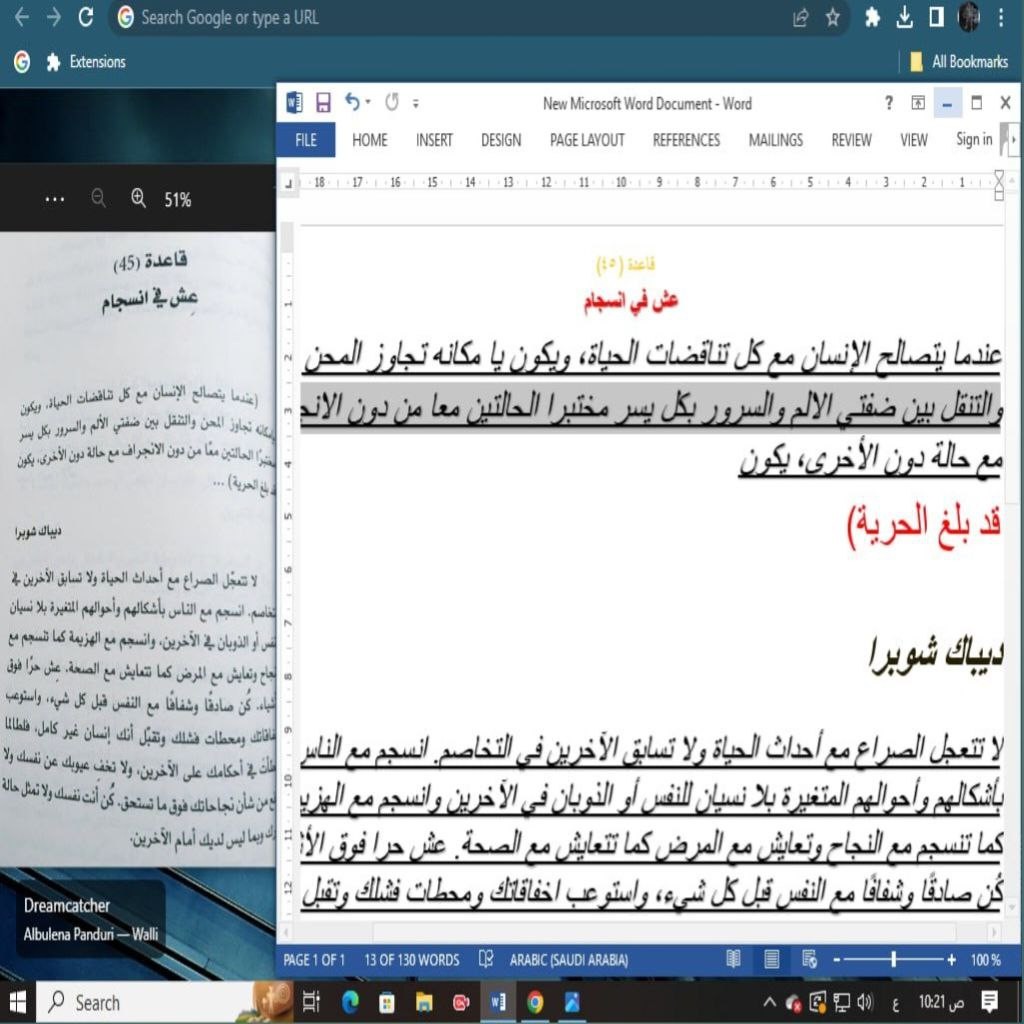Go back in Chrome browser

22,17
